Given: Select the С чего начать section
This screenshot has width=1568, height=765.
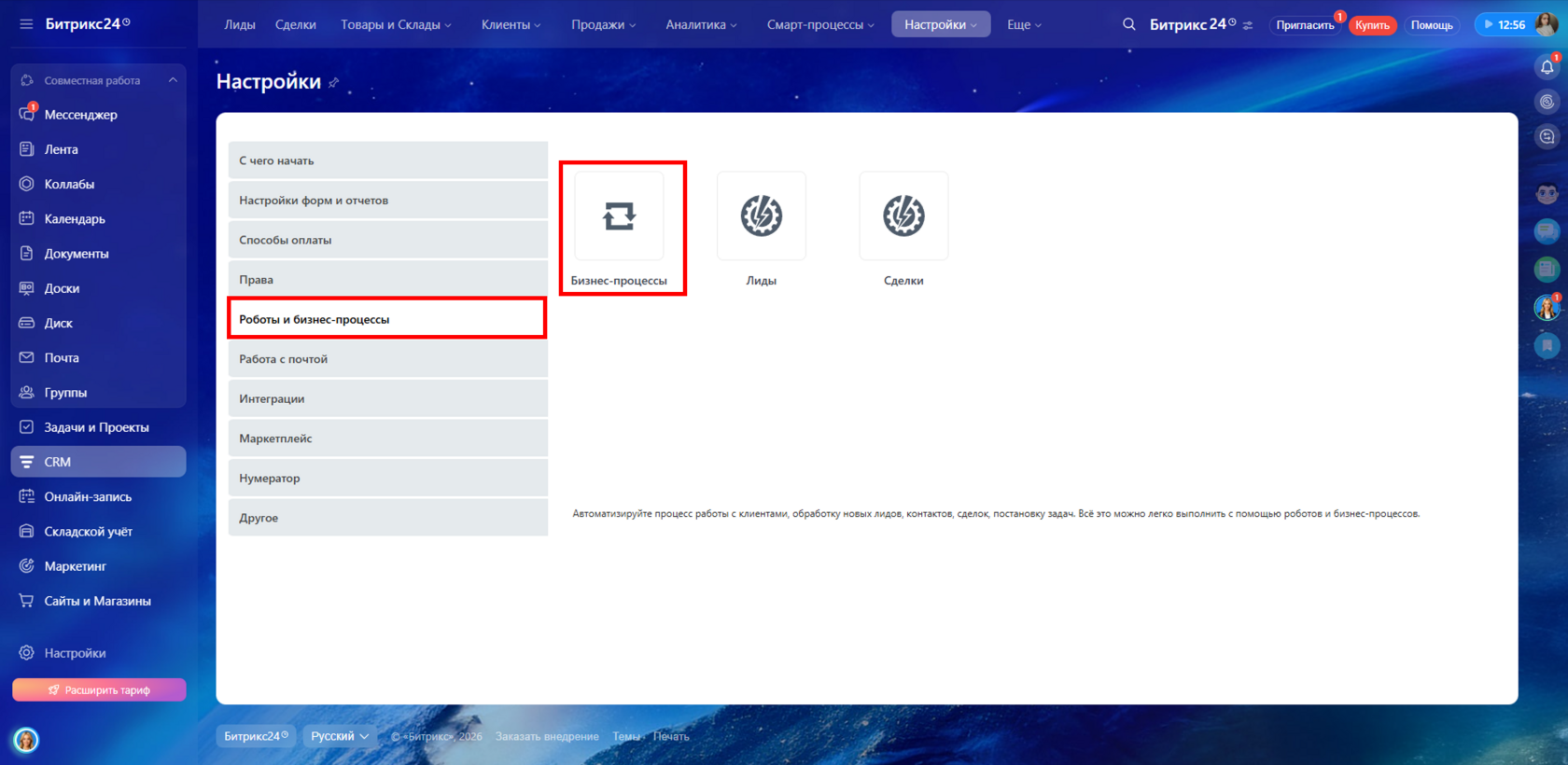Looking at the screenshot, I should pos(388,160).
